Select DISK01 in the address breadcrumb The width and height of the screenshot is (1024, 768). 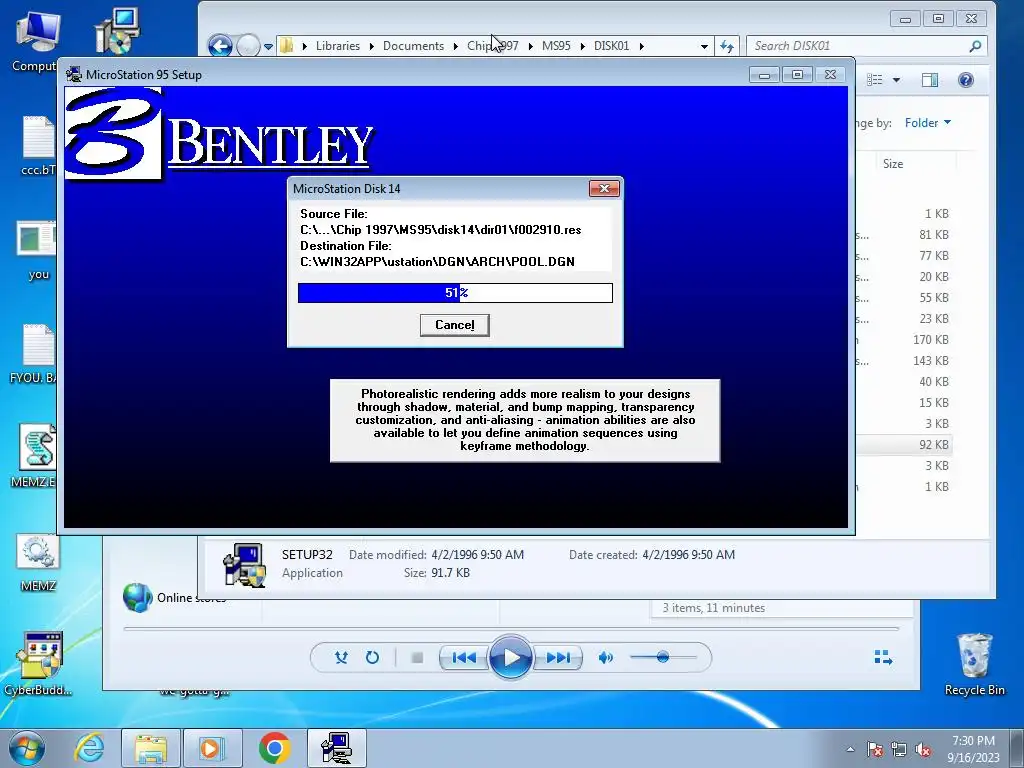click(611, 46)
